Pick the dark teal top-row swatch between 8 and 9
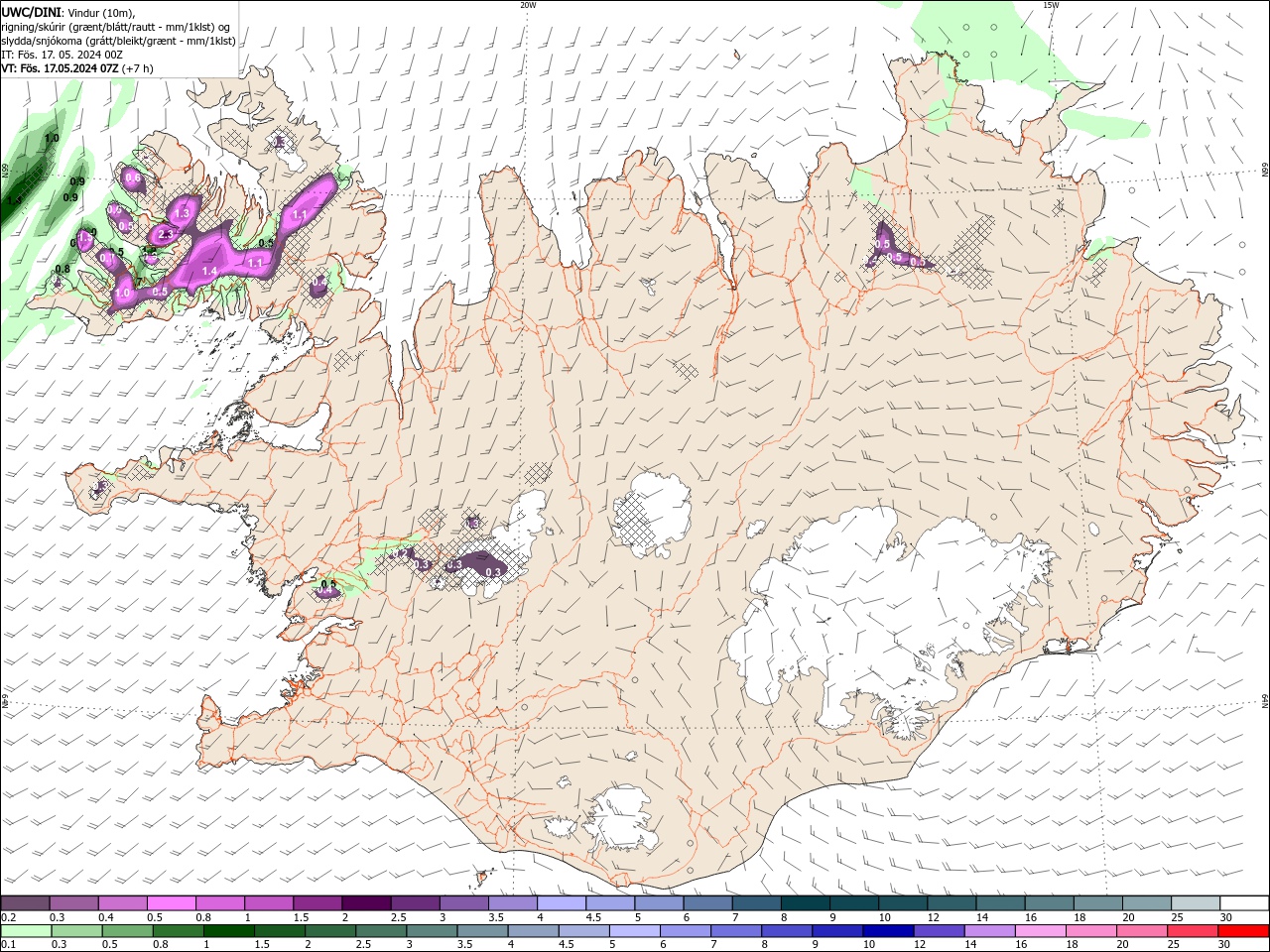Viewport: 1270px width, 952px height. [806, 902]
